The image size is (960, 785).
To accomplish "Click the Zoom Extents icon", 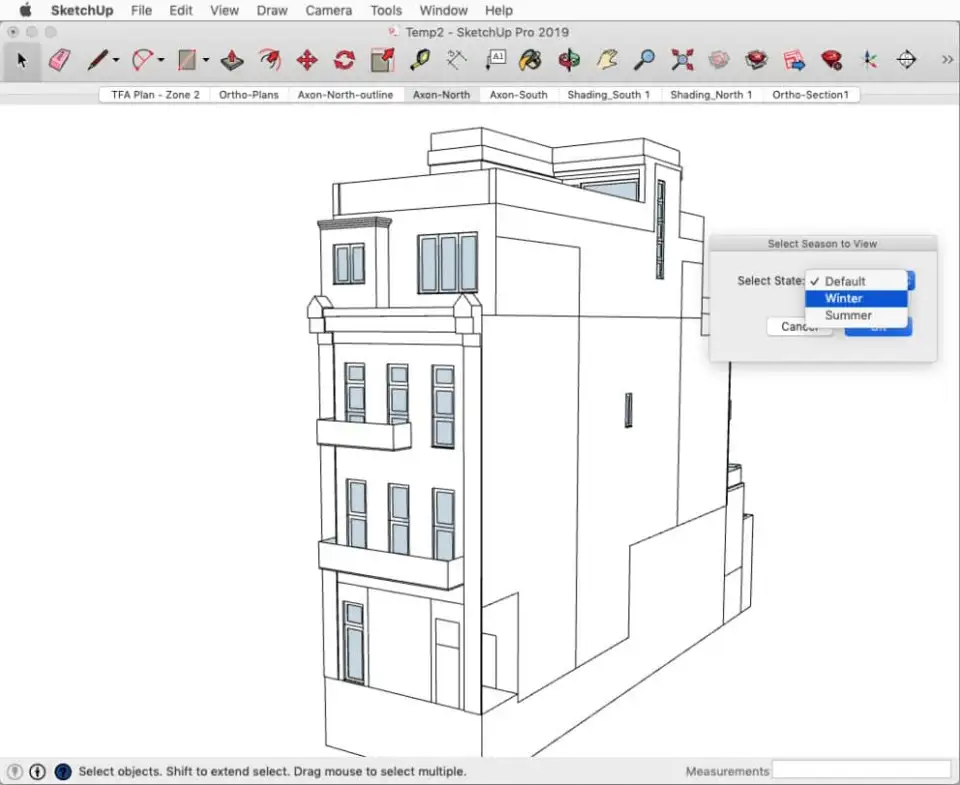I will pyautogui.click(x=682, y=60).
